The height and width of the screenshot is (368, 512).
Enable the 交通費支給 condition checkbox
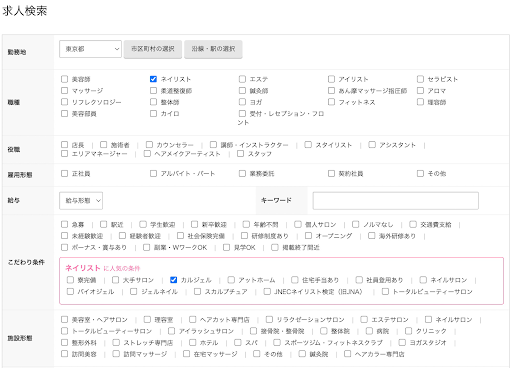pos(413,224)
